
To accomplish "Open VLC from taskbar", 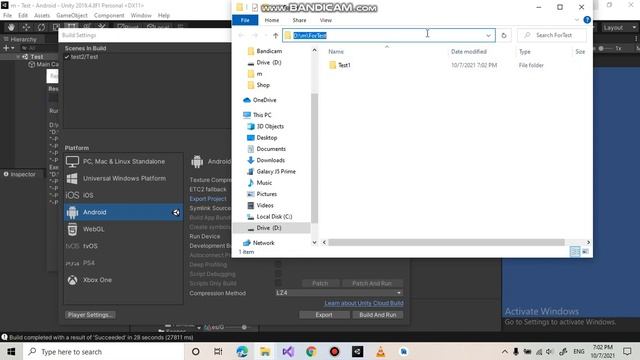I will [380, 351].
